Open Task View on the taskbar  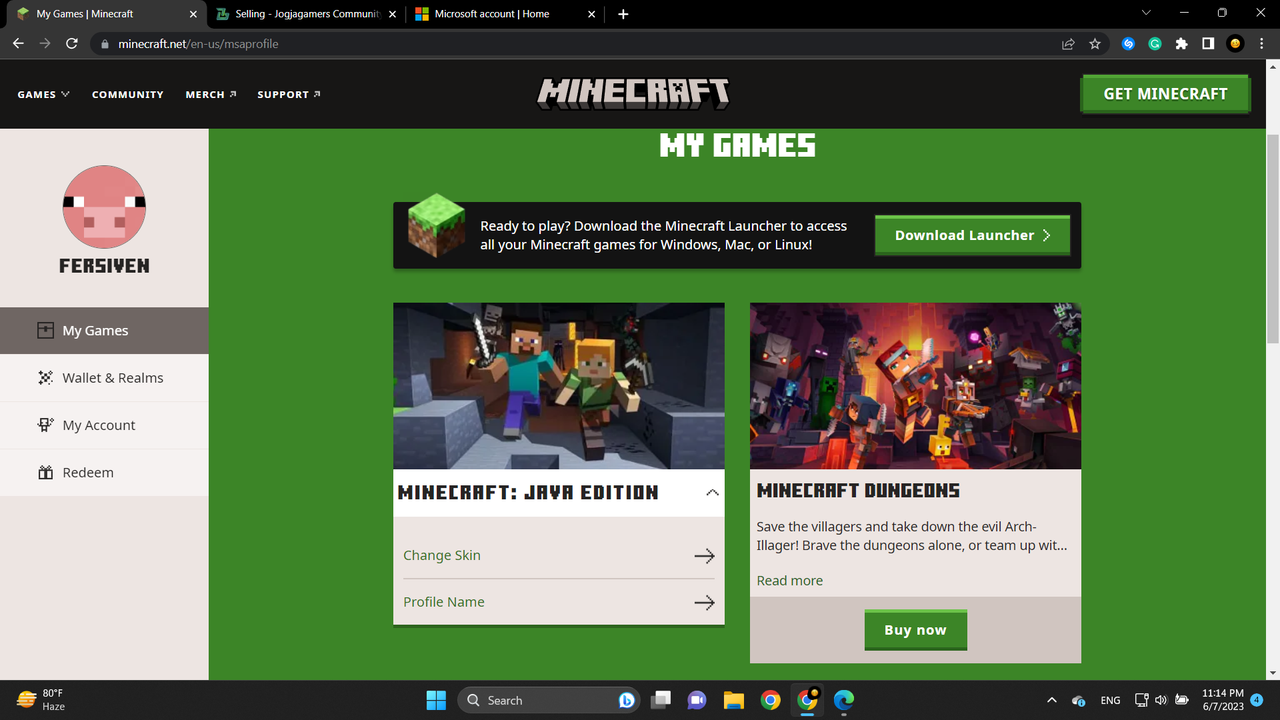(x=660, y=700)
